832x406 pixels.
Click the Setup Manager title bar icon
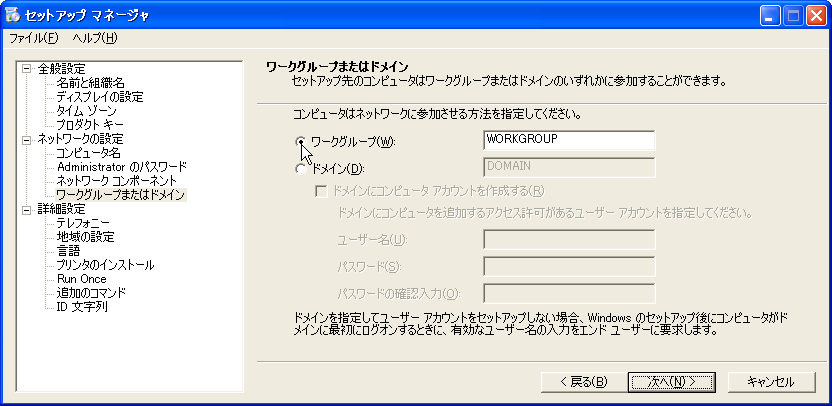13,15
